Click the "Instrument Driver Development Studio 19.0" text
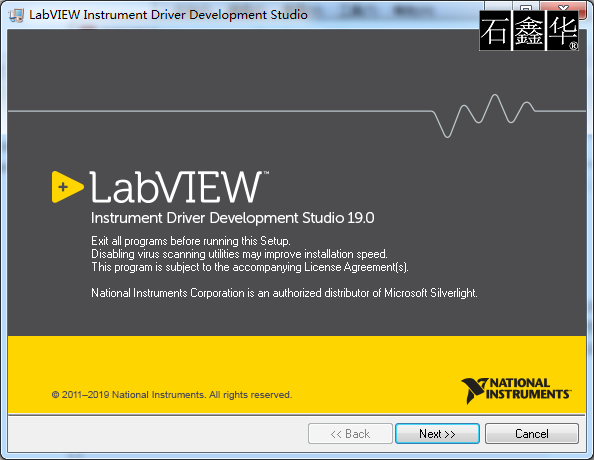594x460 pixels. pyautogui.click(x=233, y=218)
